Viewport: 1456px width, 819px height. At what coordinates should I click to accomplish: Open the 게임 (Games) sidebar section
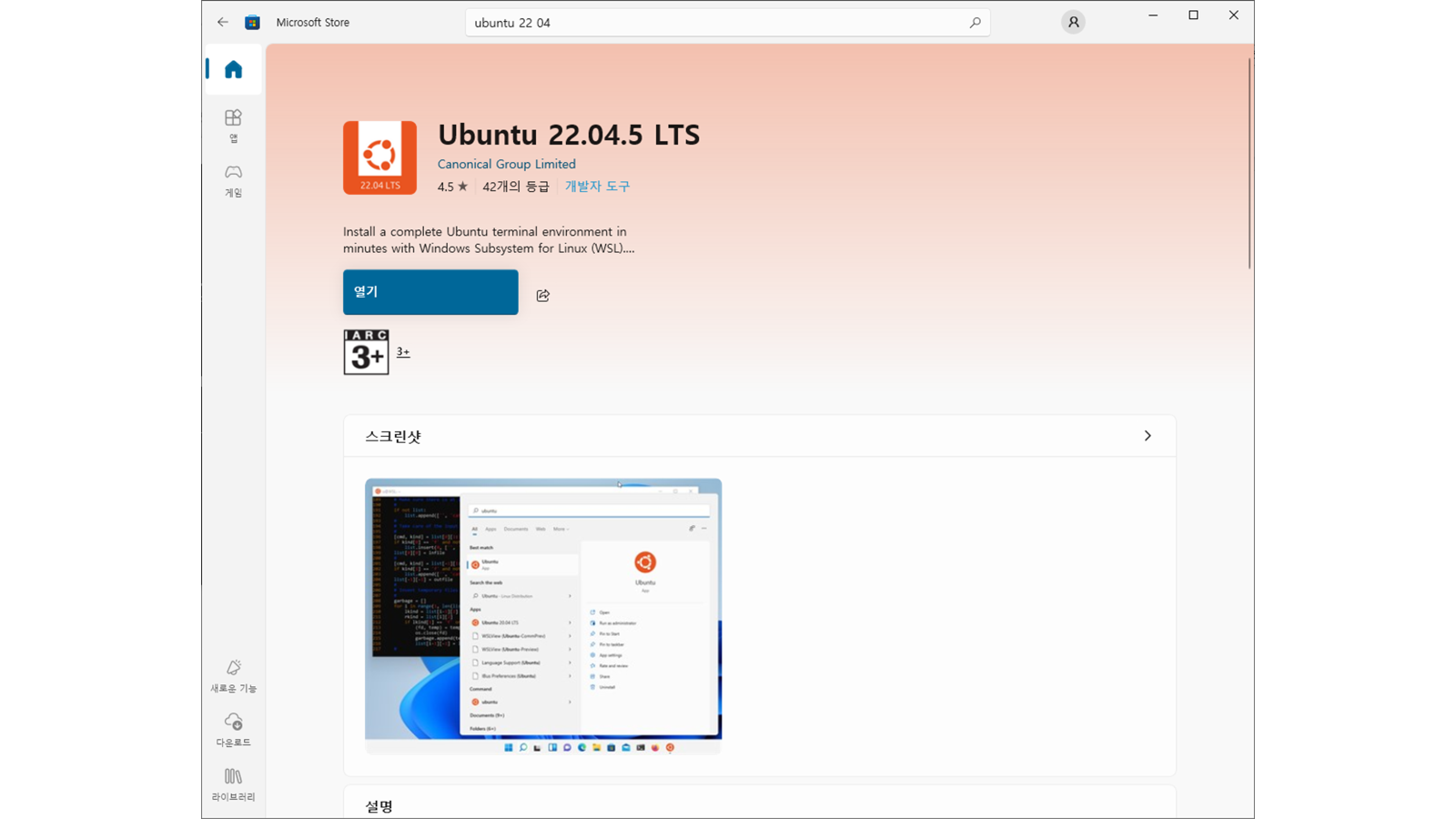234,180
